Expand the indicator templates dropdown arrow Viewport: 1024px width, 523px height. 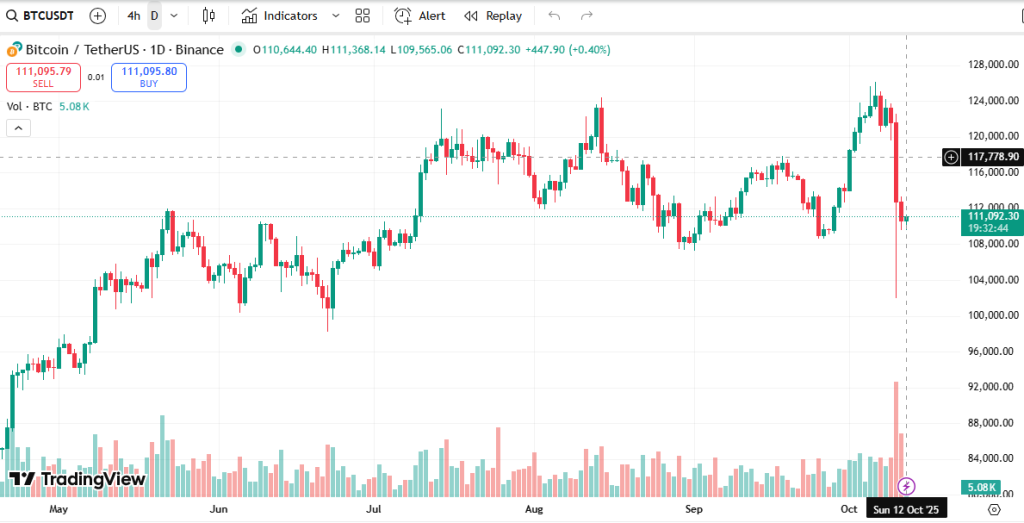335,16
